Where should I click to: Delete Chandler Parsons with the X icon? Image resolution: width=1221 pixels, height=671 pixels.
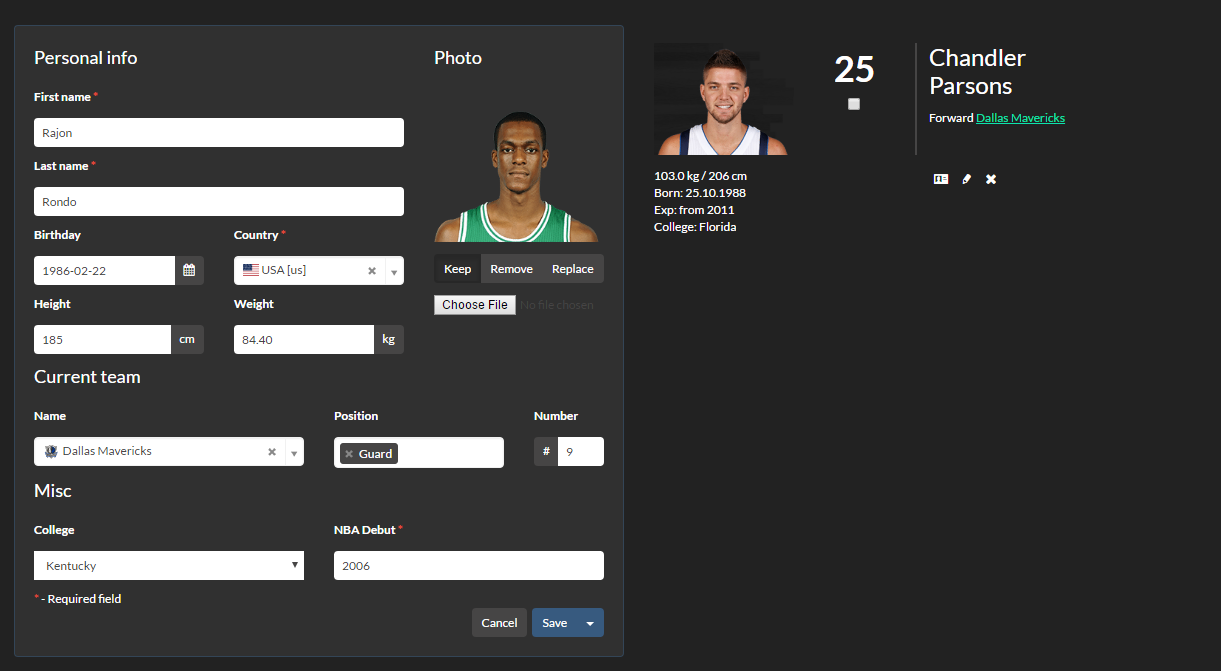pyautogui.click(x=991, y=179)
